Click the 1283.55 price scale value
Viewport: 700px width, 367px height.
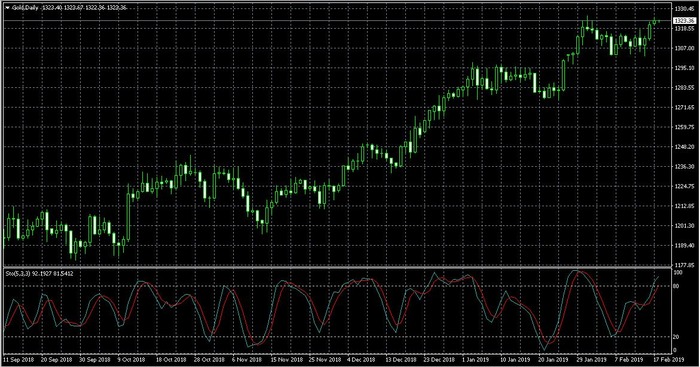coord(684,88)
